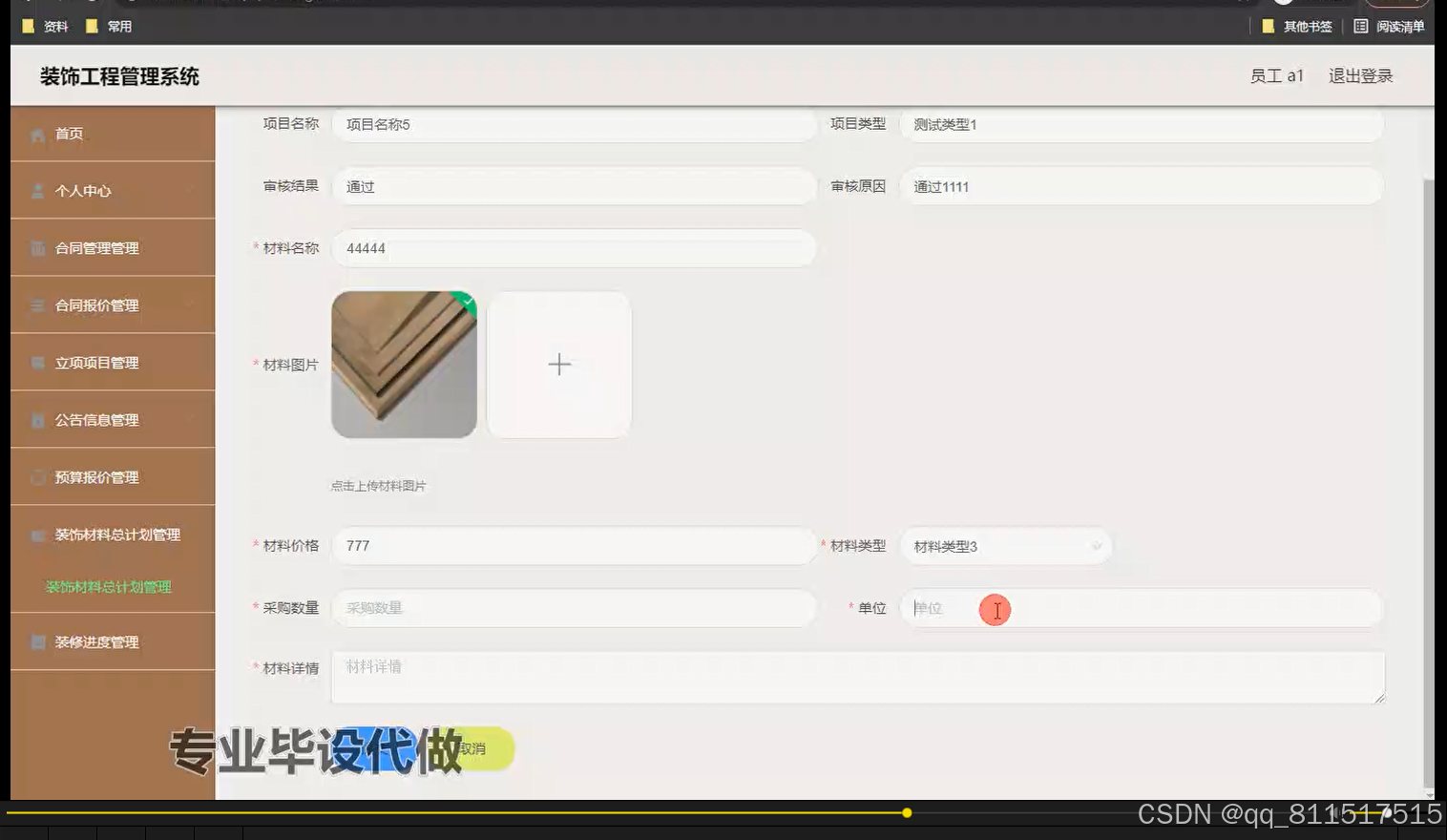Open 预算报价管理 using its icon
Image resolution: width=1447 pixels, height=840 pixels.
[x=37, y=477]
